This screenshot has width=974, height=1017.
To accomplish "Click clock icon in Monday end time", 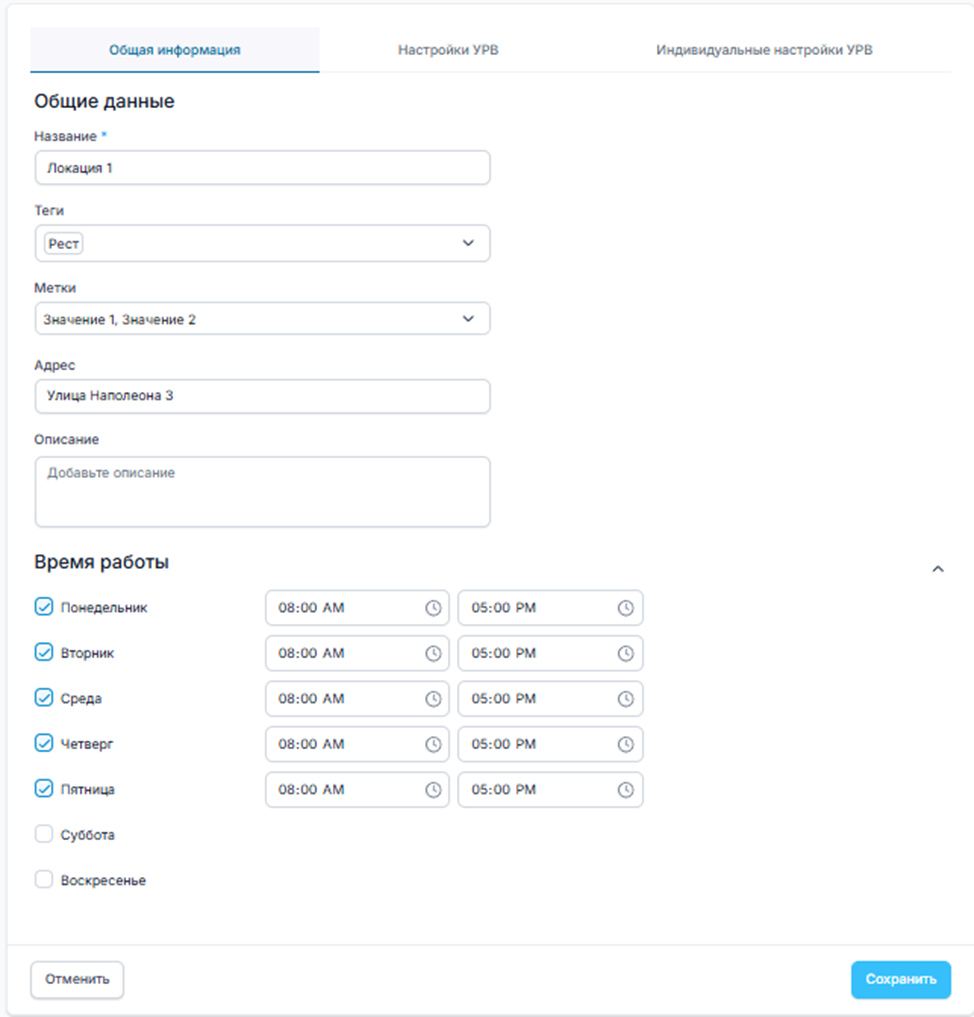I will [625, 608].
